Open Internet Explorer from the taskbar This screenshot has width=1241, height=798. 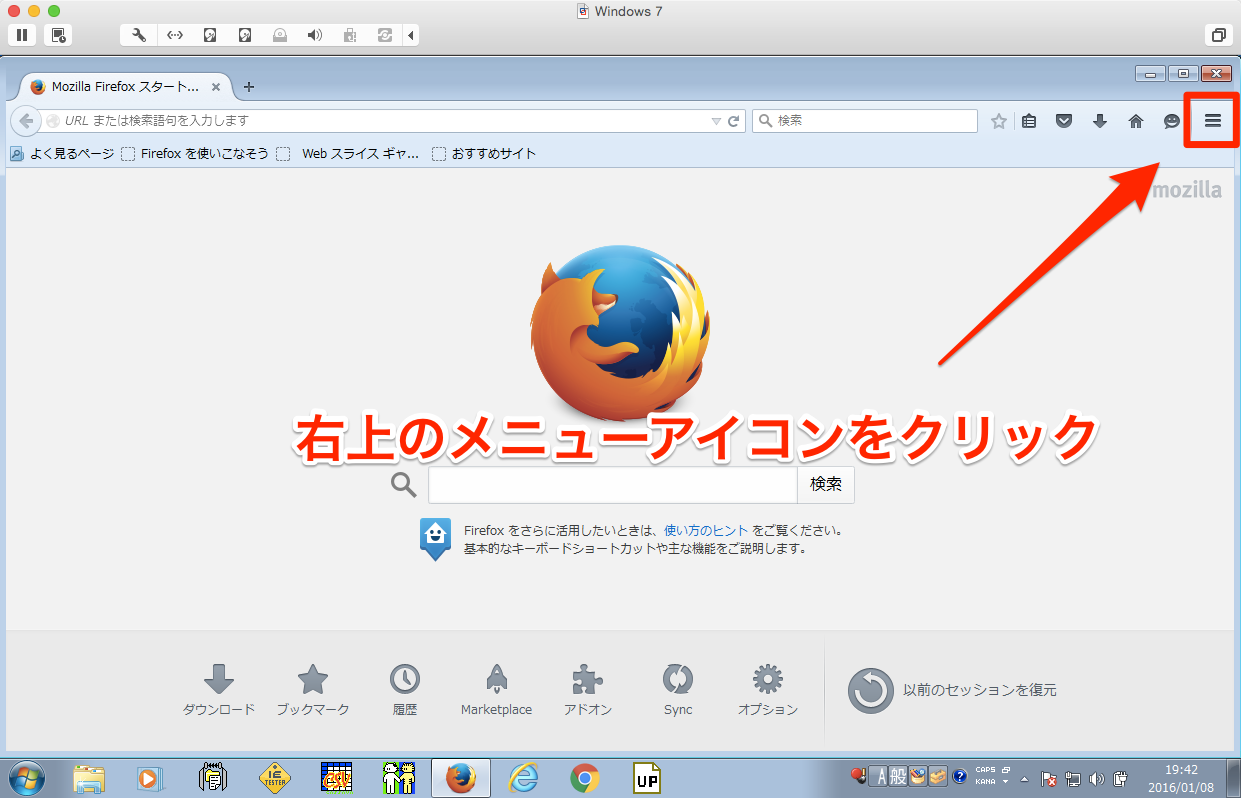pyautogui.click(x=524, y=777)
